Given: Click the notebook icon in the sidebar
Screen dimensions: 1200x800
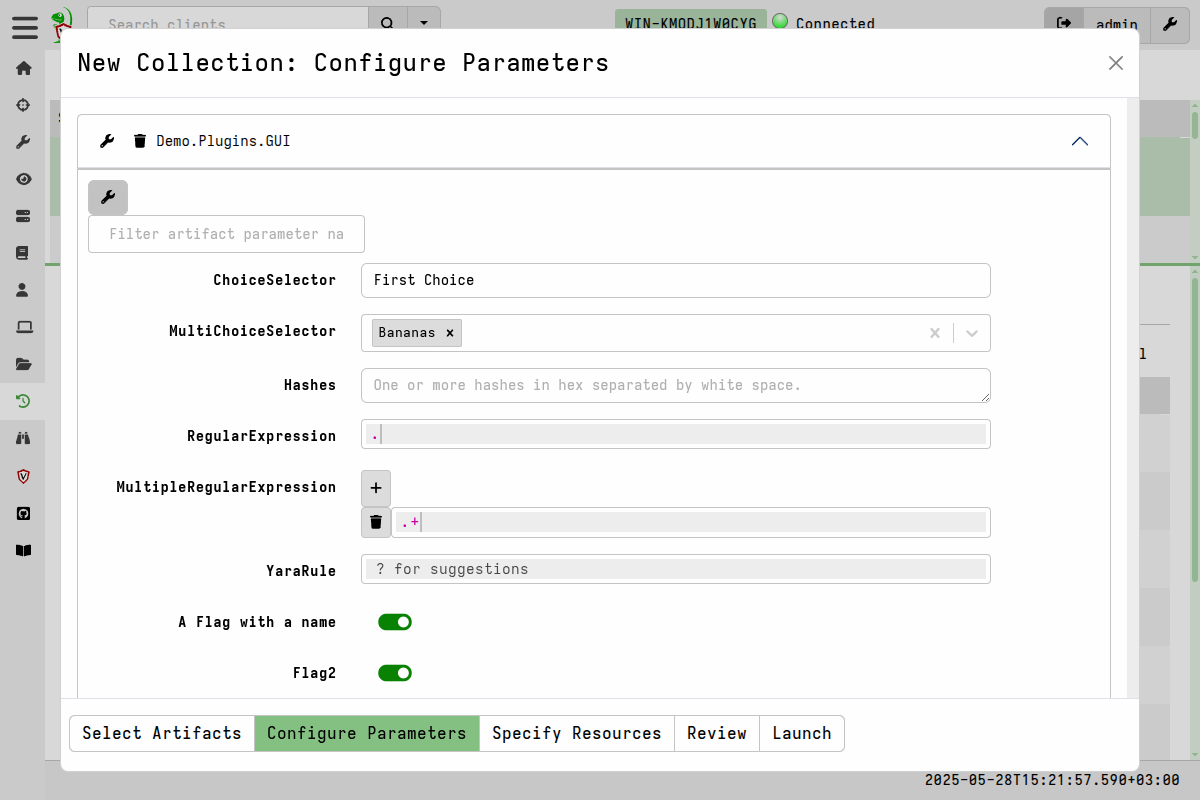Looking at the screenshot, I should coord(23,252).
